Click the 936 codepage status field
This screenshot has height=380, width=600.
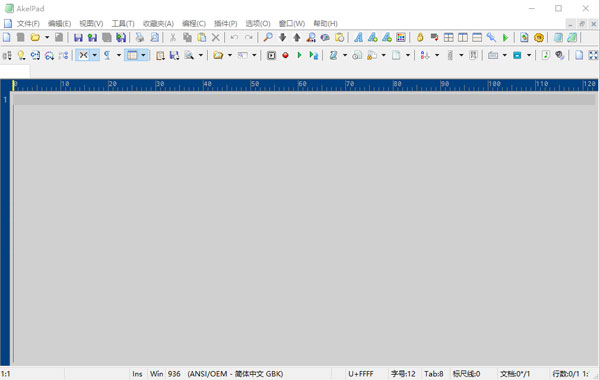point(174,374)
